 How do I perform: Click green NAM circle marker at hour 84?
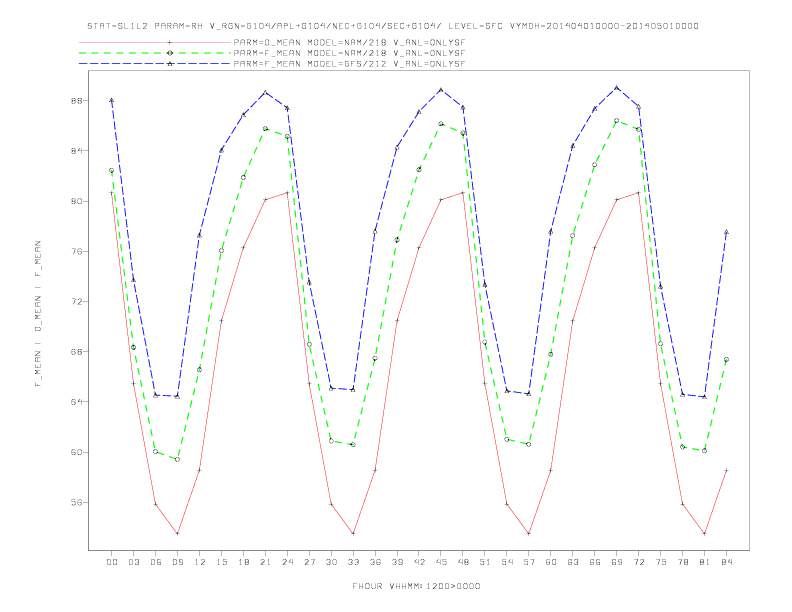pos(726,360)
